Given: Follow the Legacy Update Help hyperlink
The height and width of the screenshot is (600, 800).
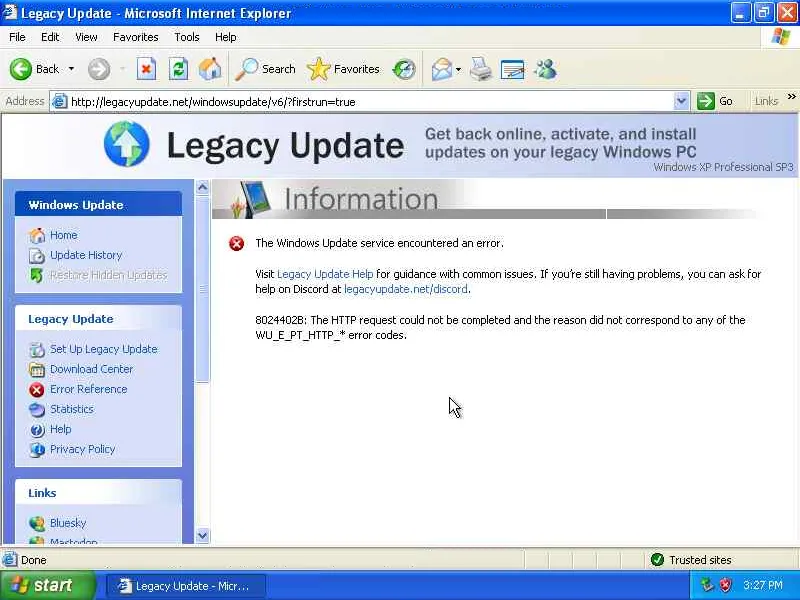Looking at the screenshot, I should click(325, 274).
